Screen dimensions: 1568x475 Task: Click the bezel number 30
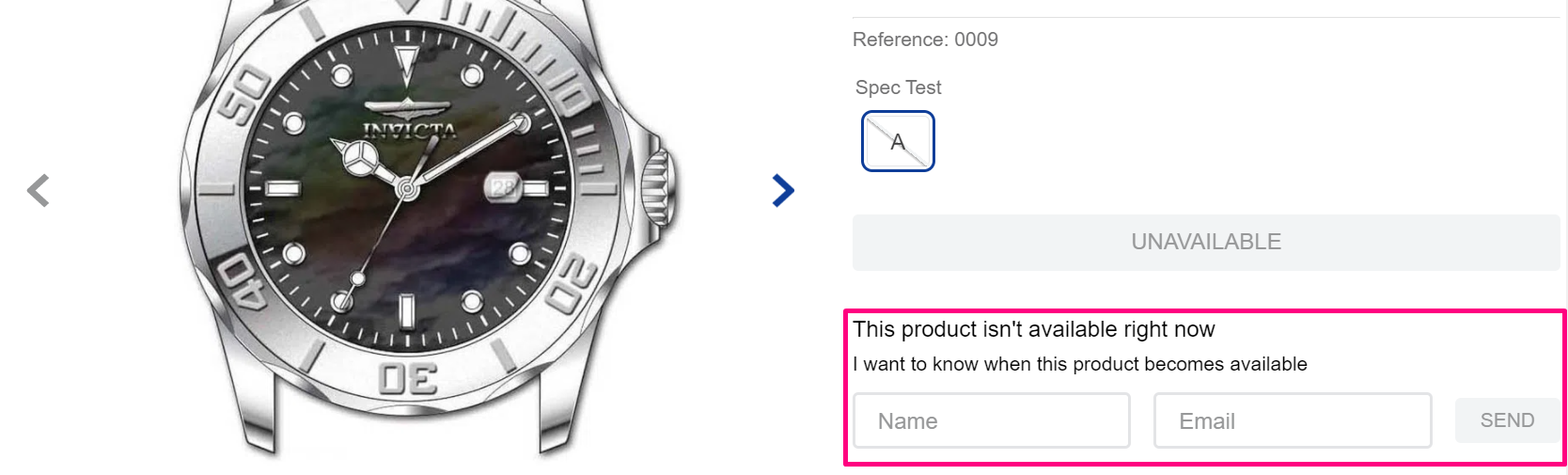408,378
